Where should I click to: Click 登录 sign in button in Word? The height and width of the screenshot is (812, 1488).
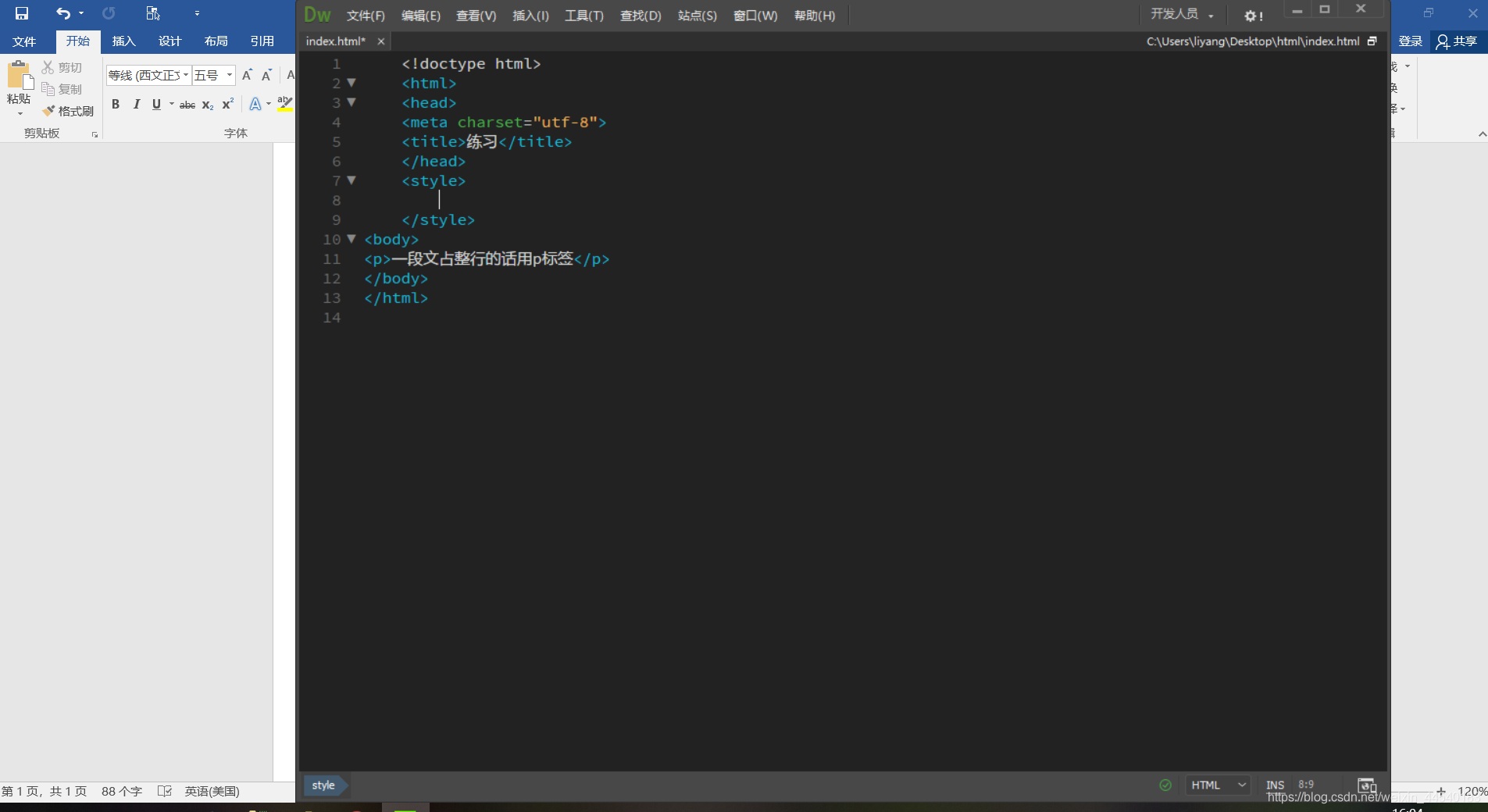(x=1410, y=41)
